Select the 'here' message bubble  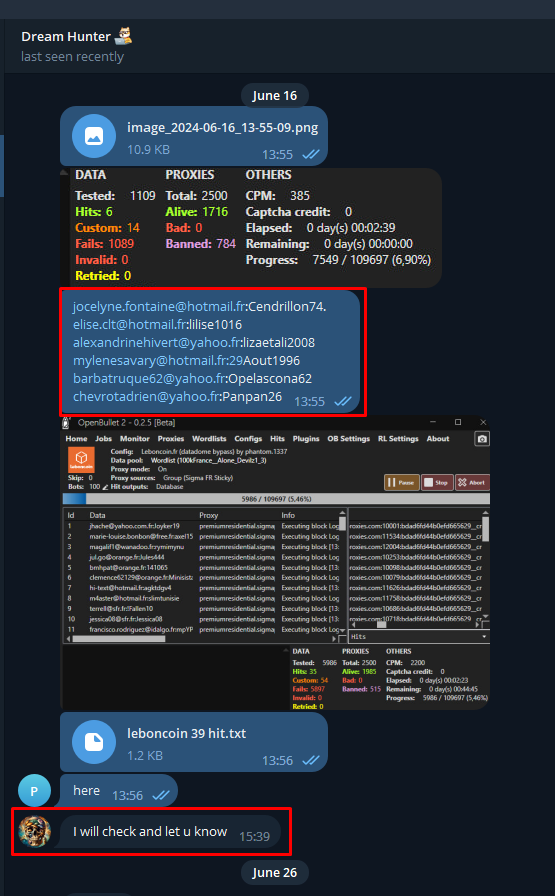pos(119,791)
